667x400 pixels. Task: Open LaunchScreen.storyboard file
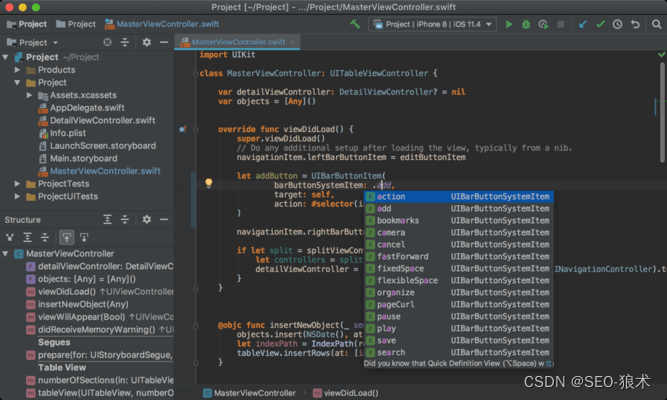point(97,146)
